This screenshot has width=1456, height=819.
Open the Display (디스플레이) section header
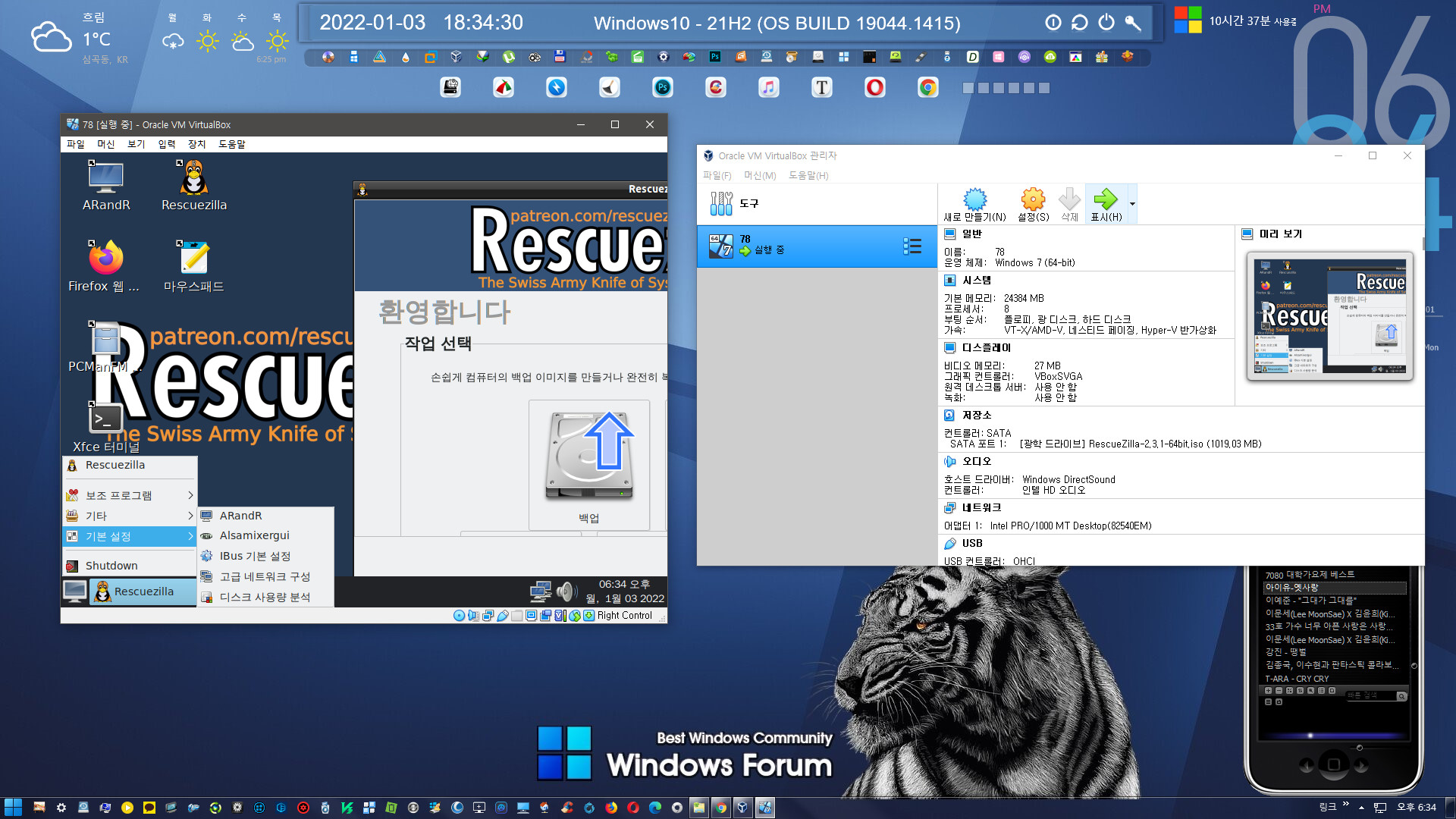[x=986, y=347]
